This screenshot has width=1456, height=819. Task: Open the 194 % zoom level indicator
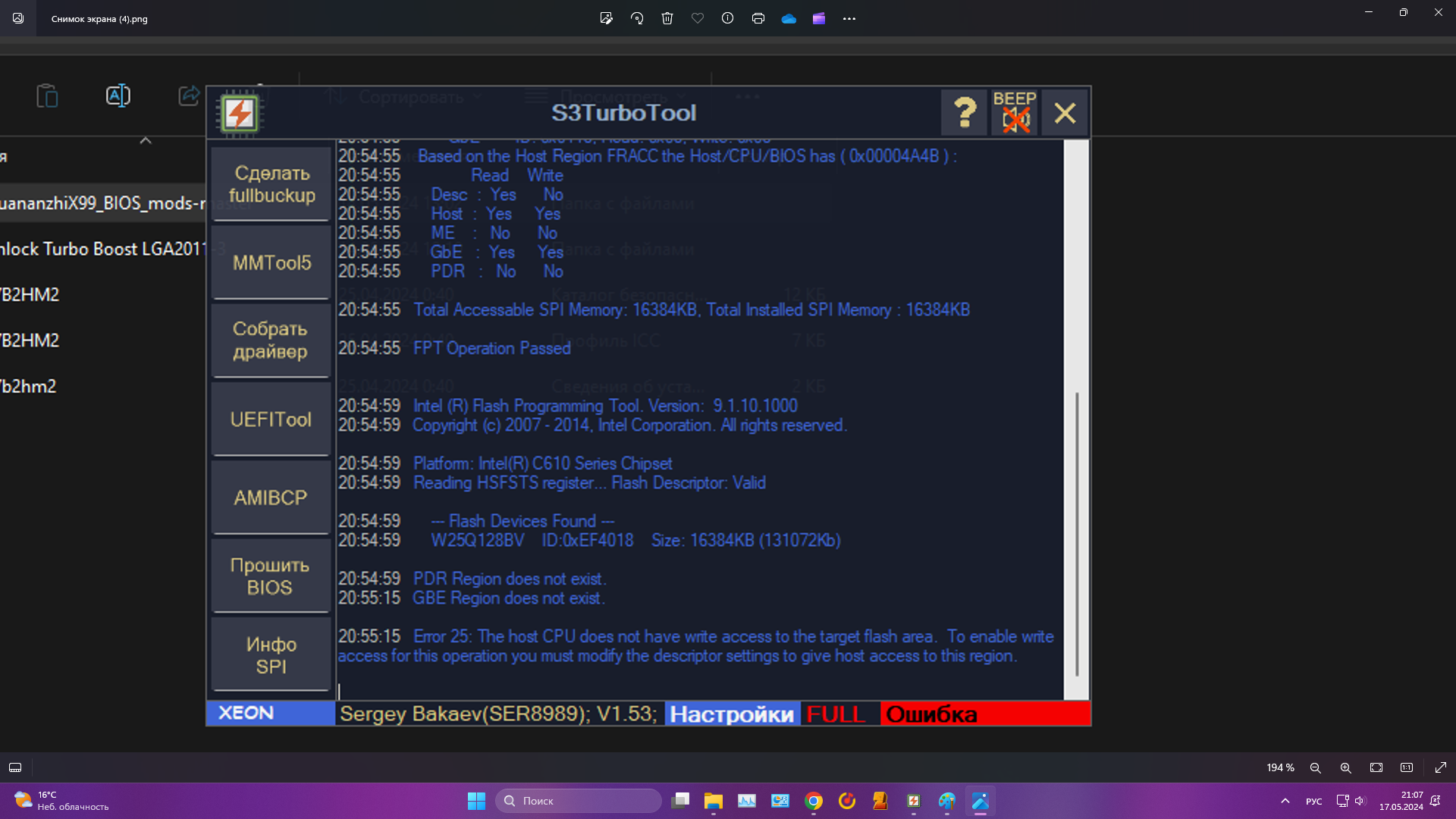tap(1280, 767)
